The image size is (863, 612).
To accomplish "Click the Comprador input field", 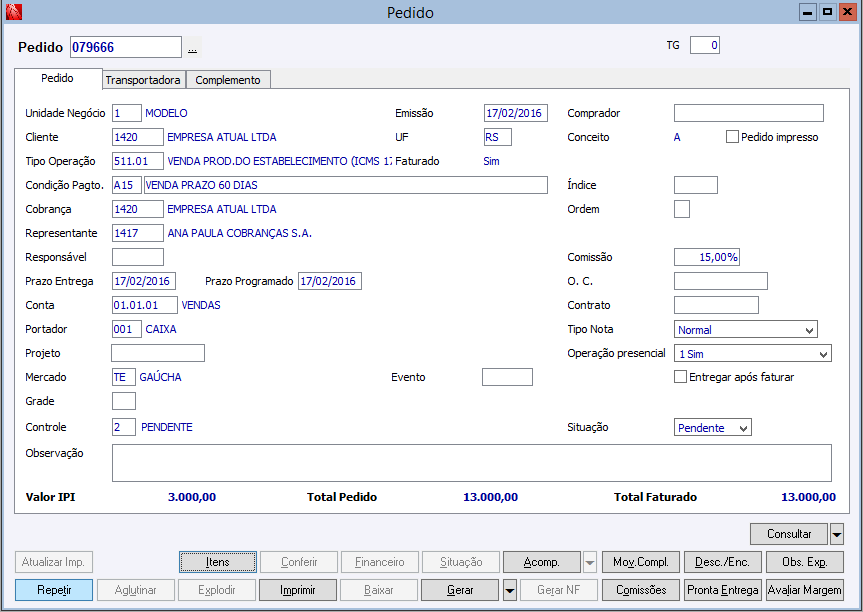I will click(749, 113).
